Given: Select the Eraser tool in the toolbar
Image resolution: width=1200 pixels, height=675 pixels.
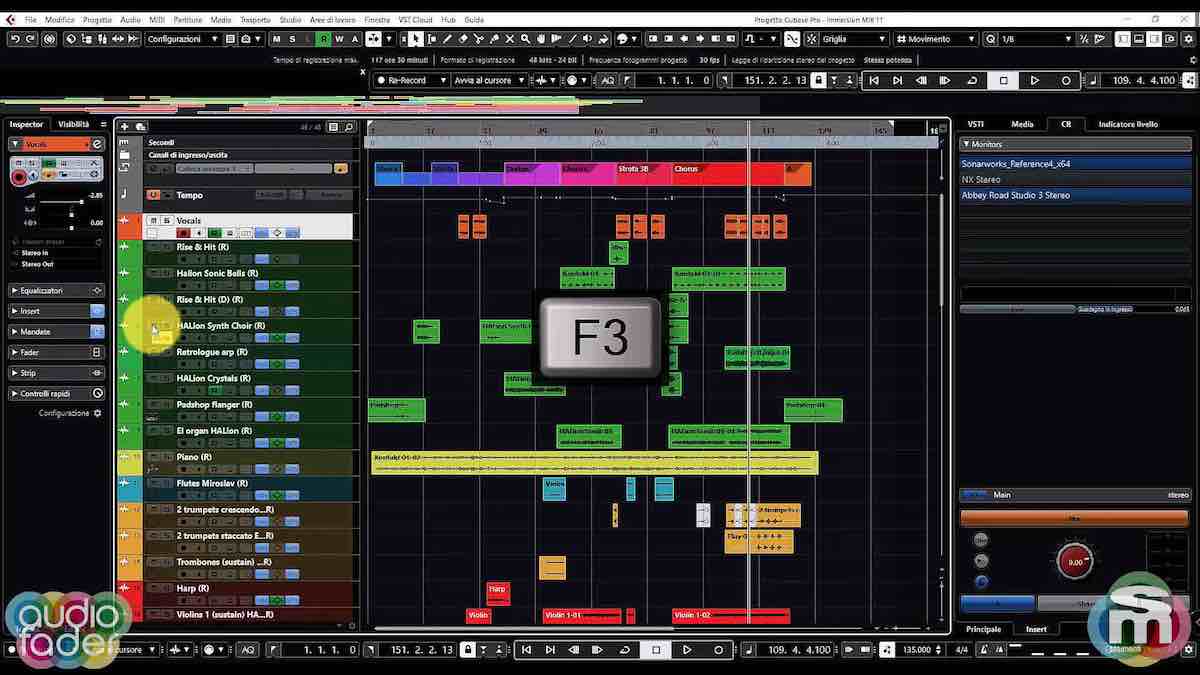Looking at the screenshot, I should 462,38.
